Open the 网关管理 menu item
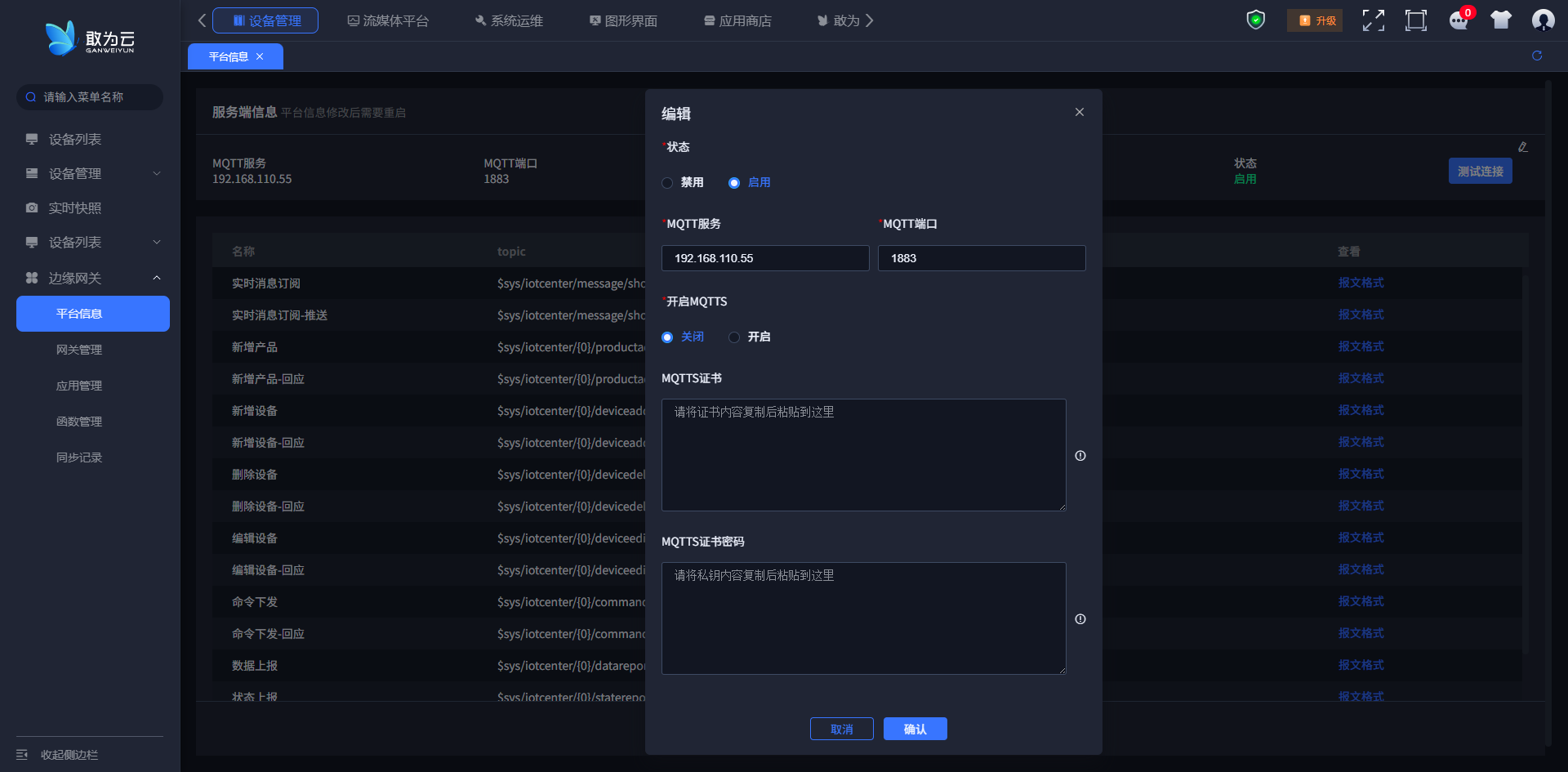Viewport: 1568px width, 772px height. [79, 350]
